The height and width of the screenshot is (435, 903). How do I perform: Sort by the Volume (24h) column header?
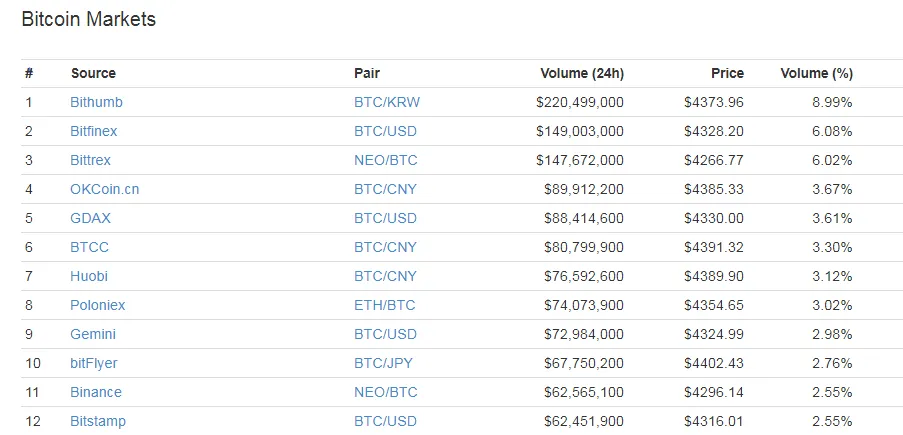pyautogui.click(x=582, y=73)
